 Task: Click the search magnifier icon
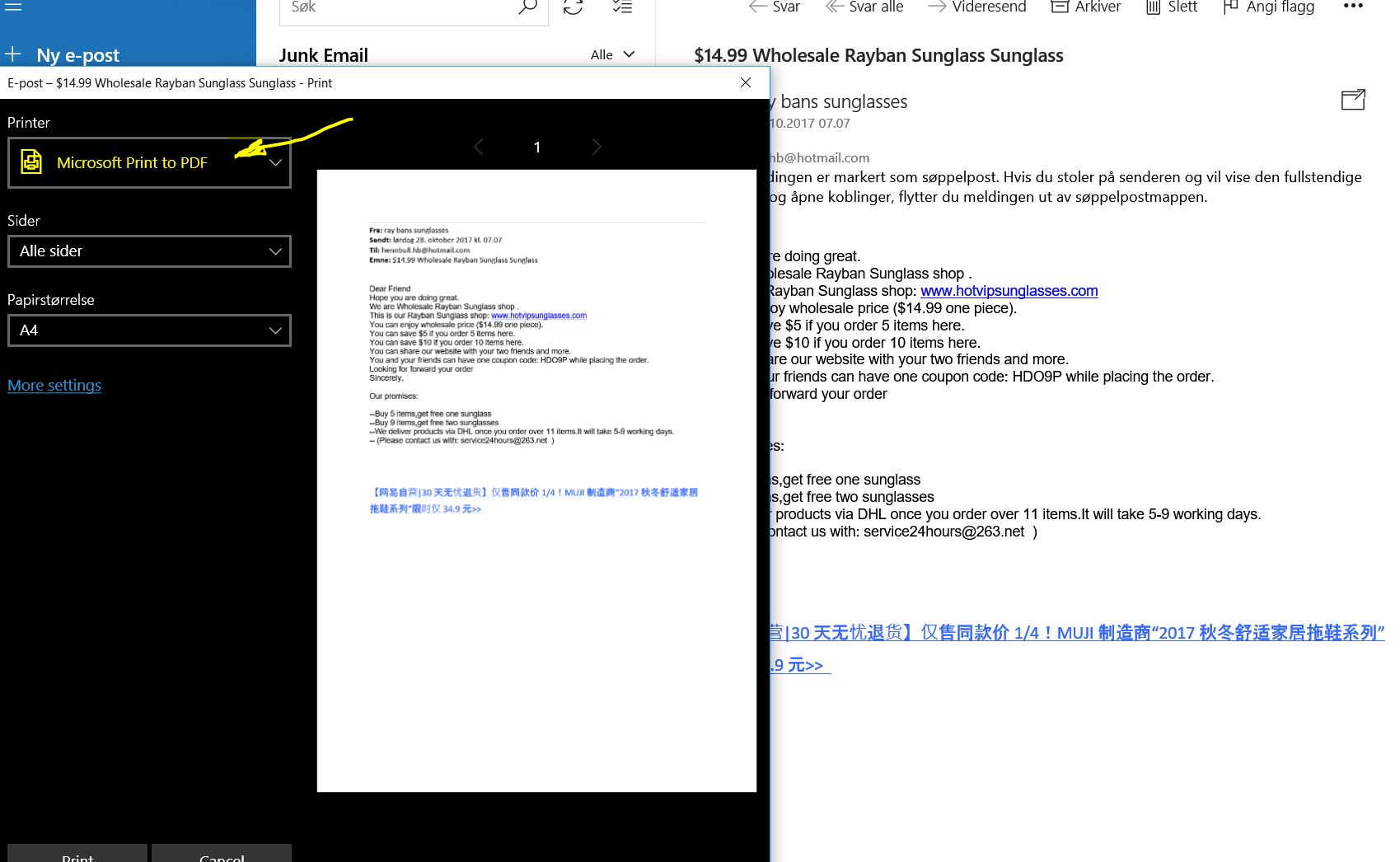[x=527, y=7]
